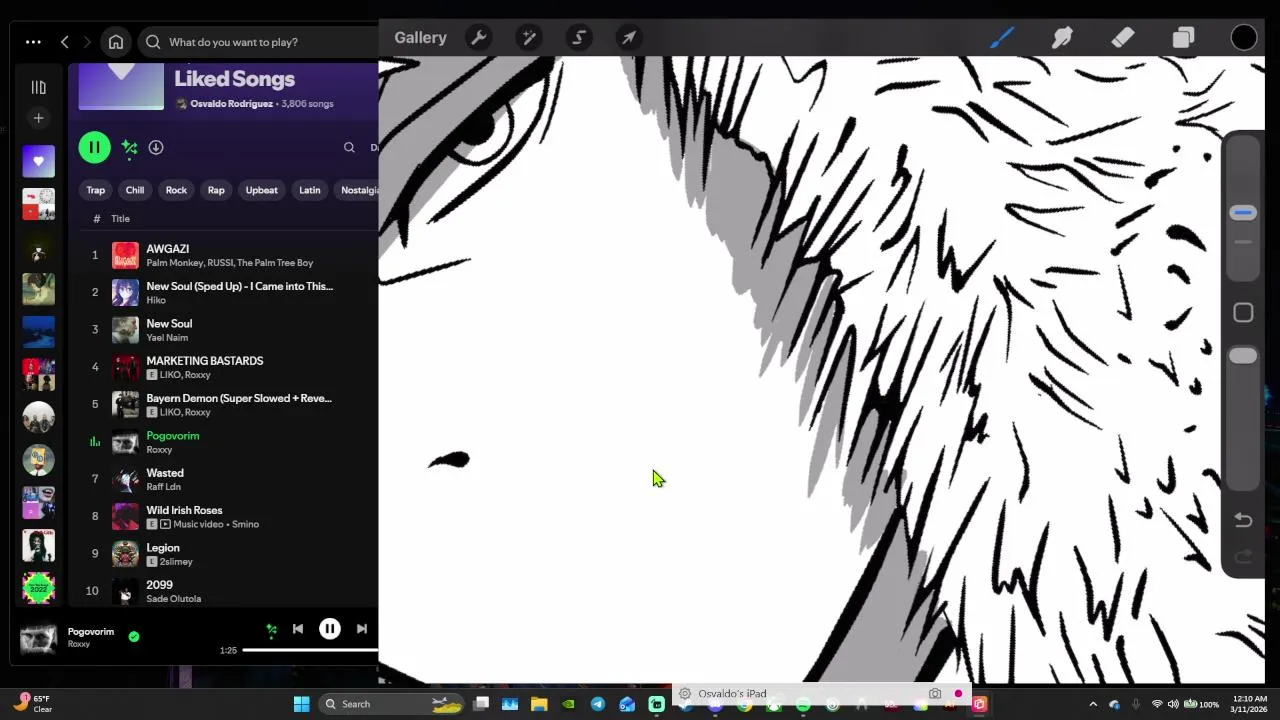1280x720 pixels.
Task: Select the Brush tool in Procreate
Action: tap(1002, 38)
